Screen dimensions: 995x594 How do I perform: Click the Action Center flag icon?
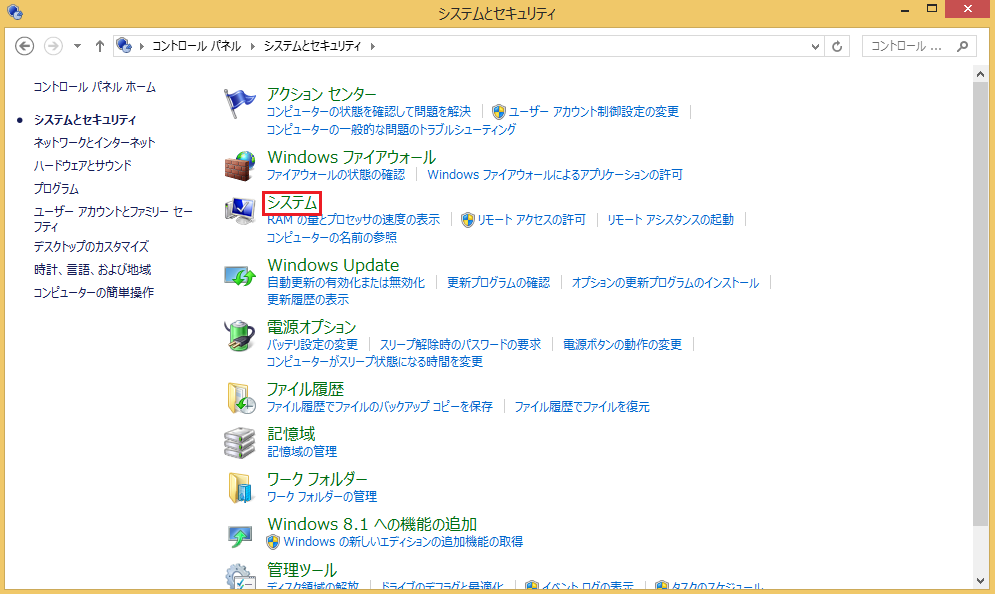point(240,98)
